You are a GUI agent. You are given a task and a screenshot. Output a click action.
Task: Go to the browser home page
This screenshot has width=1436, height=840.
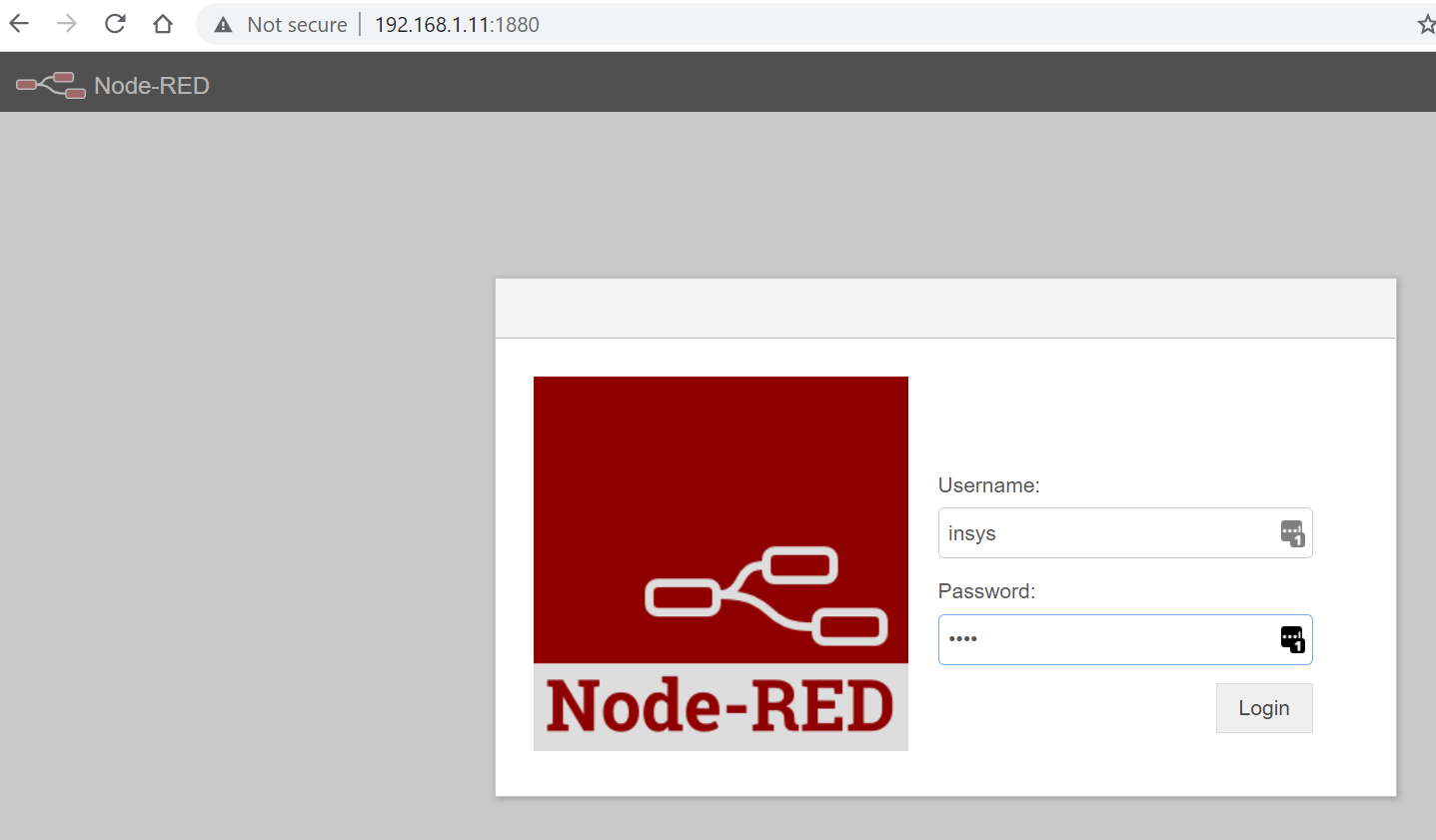(163, 24)
